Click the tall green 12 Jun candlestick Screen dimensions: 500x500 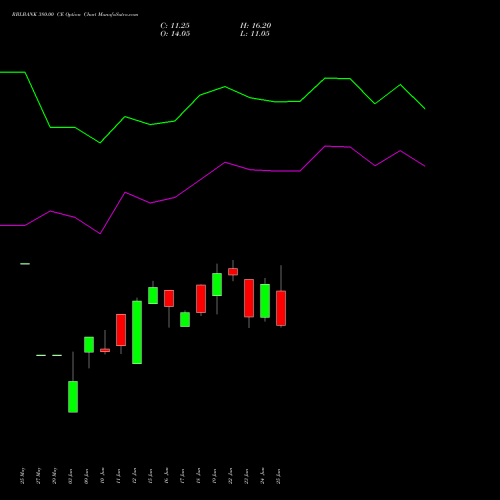137,332
